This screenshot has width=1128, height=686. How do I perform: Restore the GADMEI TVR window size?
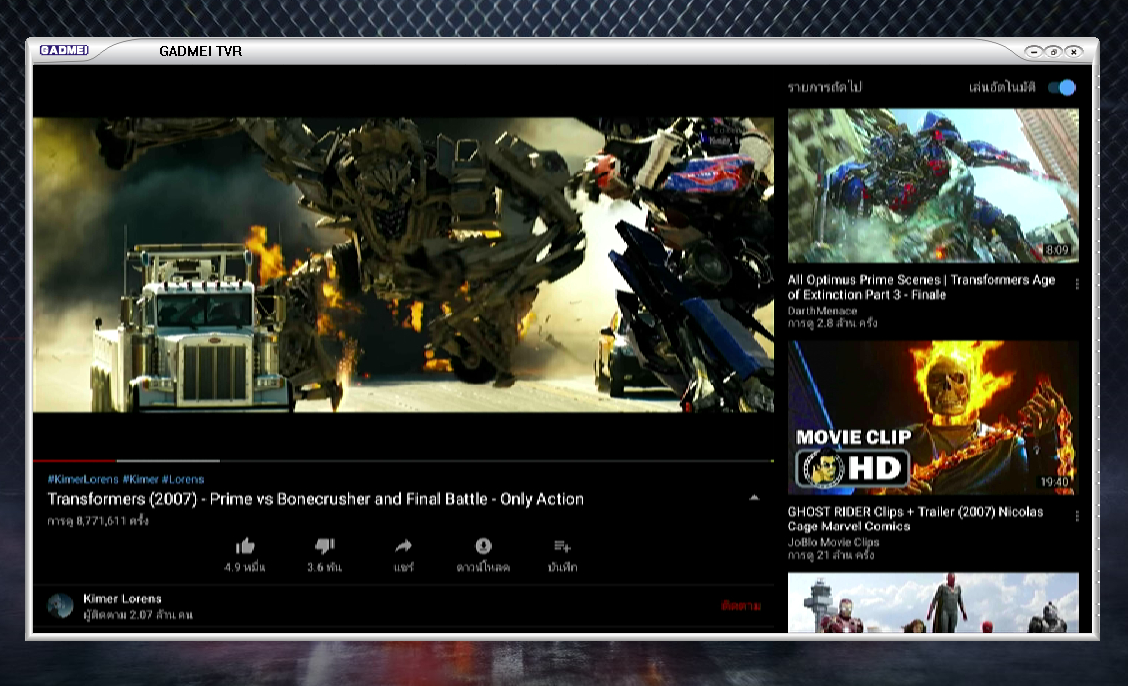pyautogui.click(x=1053, y=52)
